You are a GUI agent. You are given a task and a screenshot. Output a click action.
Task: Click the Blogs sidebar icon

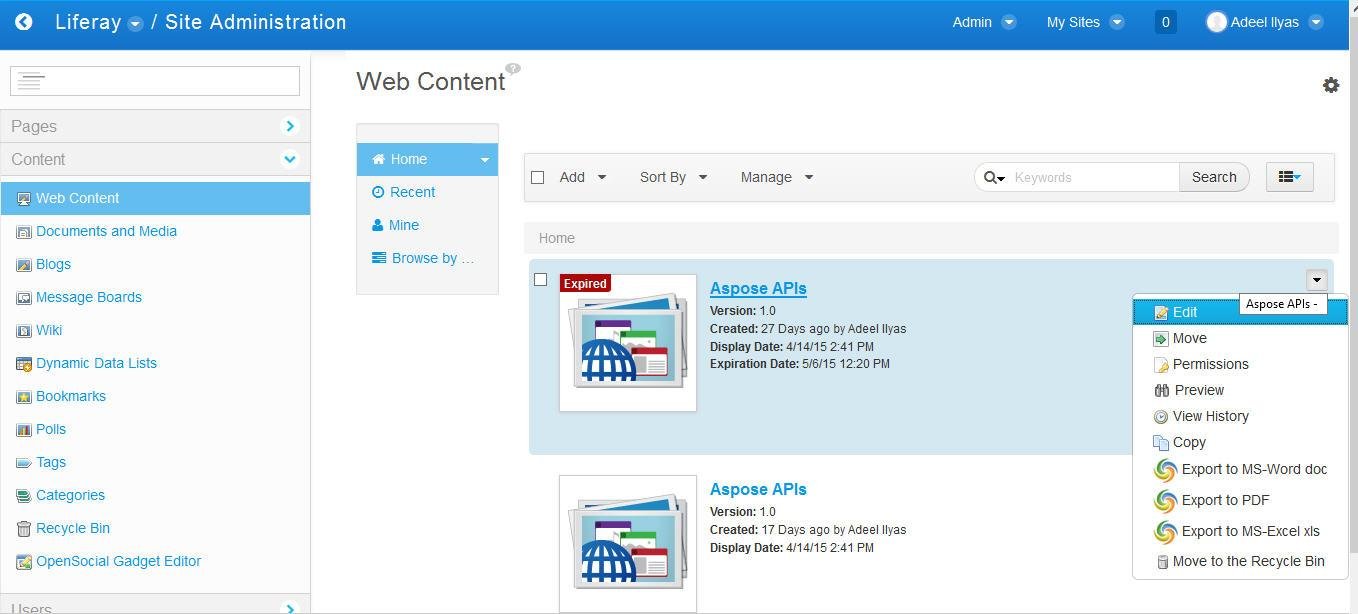pyautogui.click(x=24, y=265)
